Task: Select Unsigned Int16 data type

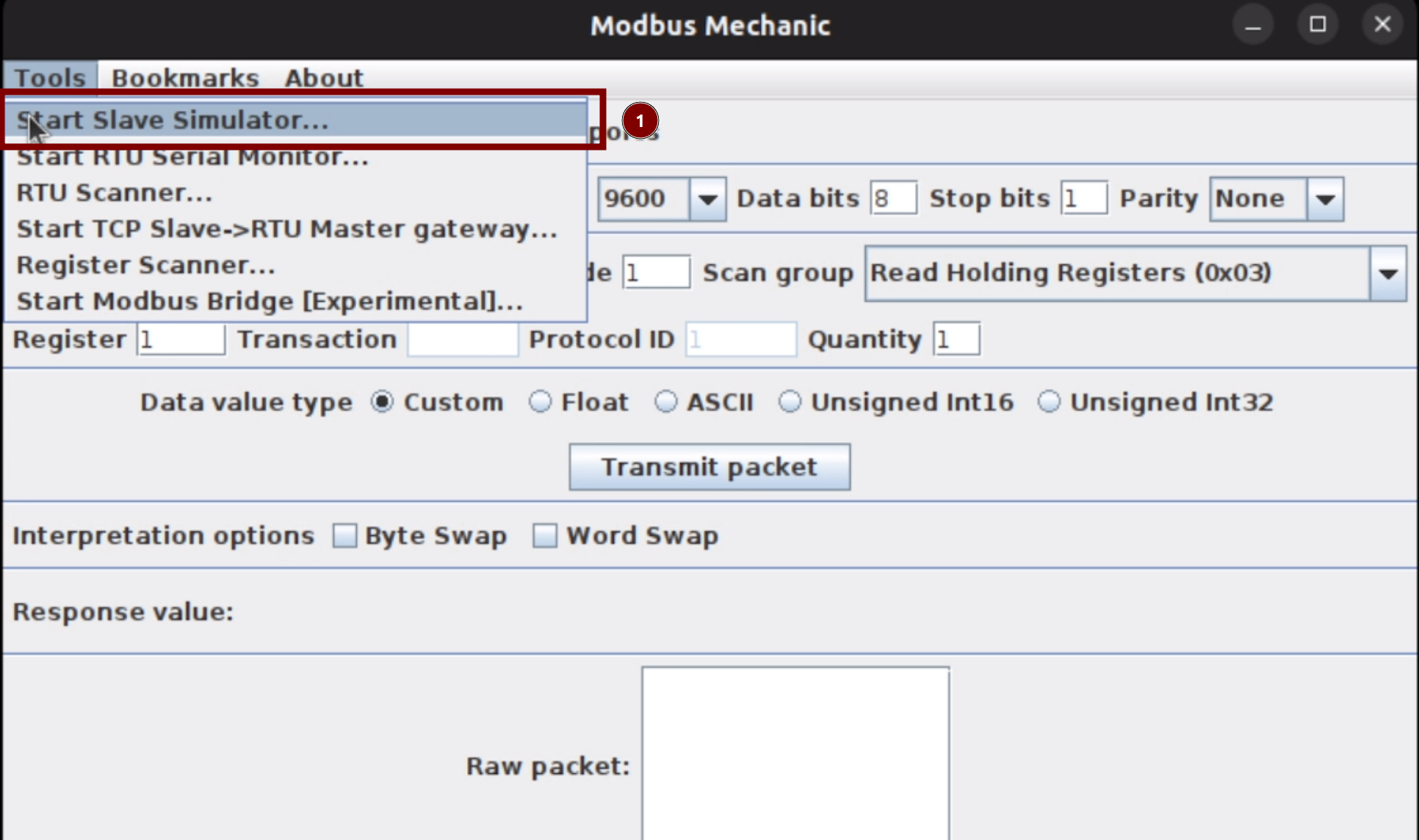Action: 790,402
